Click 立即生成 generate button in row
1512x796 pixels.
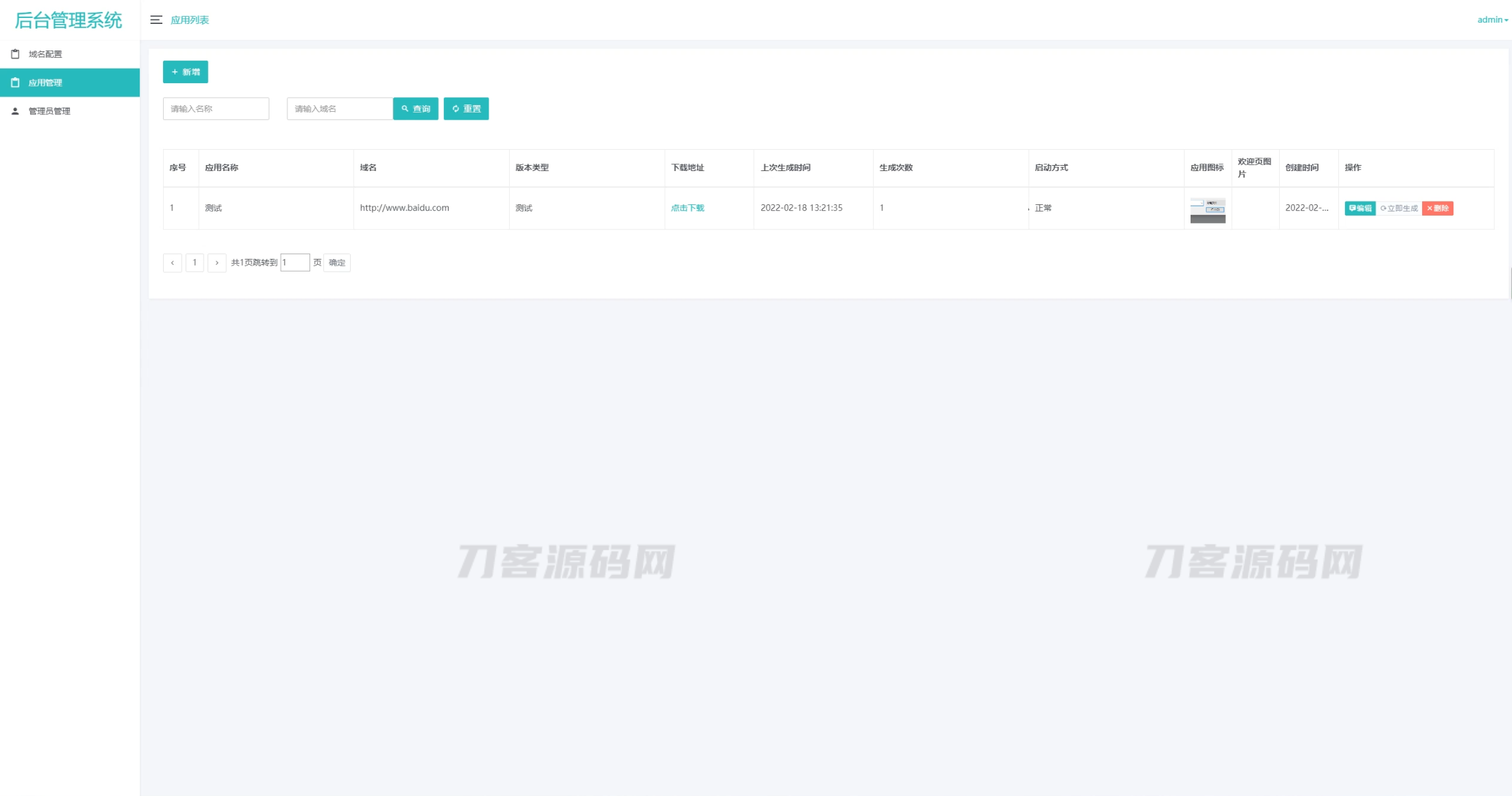(x=1399, y=208)
